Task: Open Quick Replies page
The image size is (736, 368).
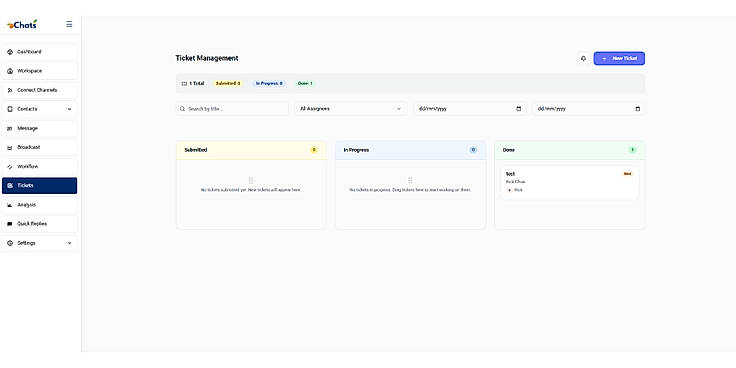Action: (39, 224)
